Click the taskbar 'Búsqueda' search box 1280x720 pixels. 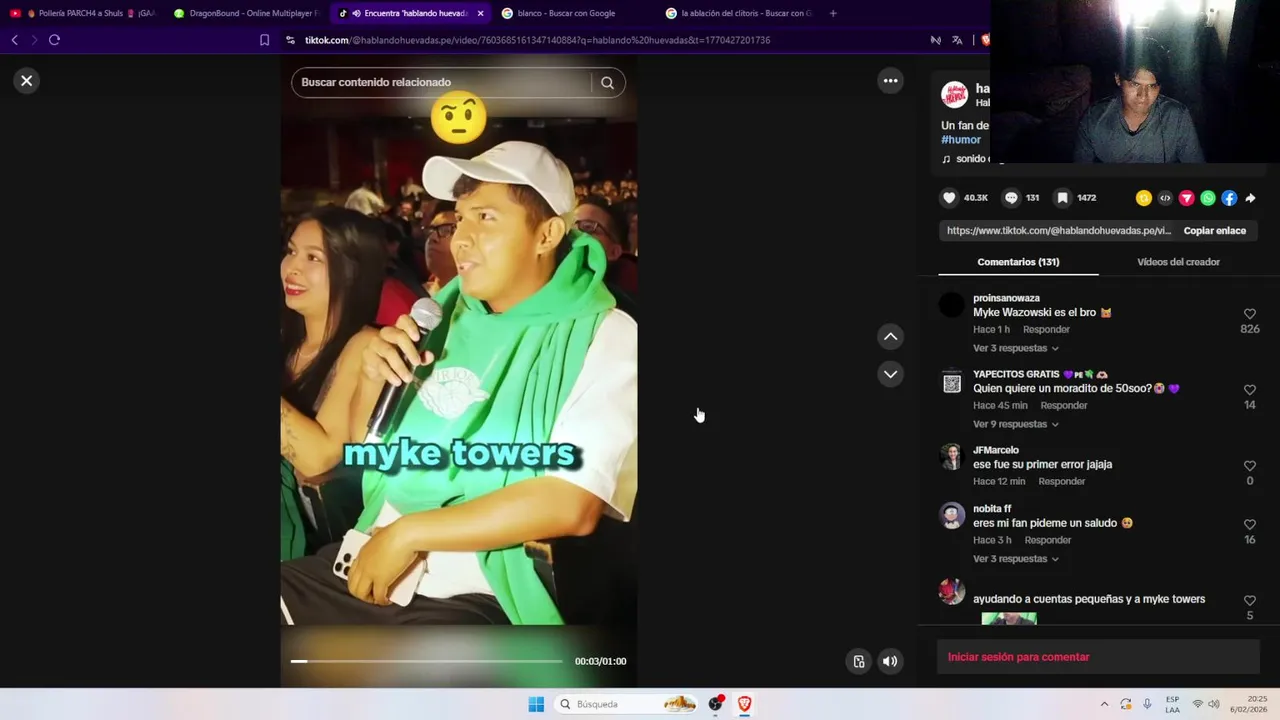[626, 704]
